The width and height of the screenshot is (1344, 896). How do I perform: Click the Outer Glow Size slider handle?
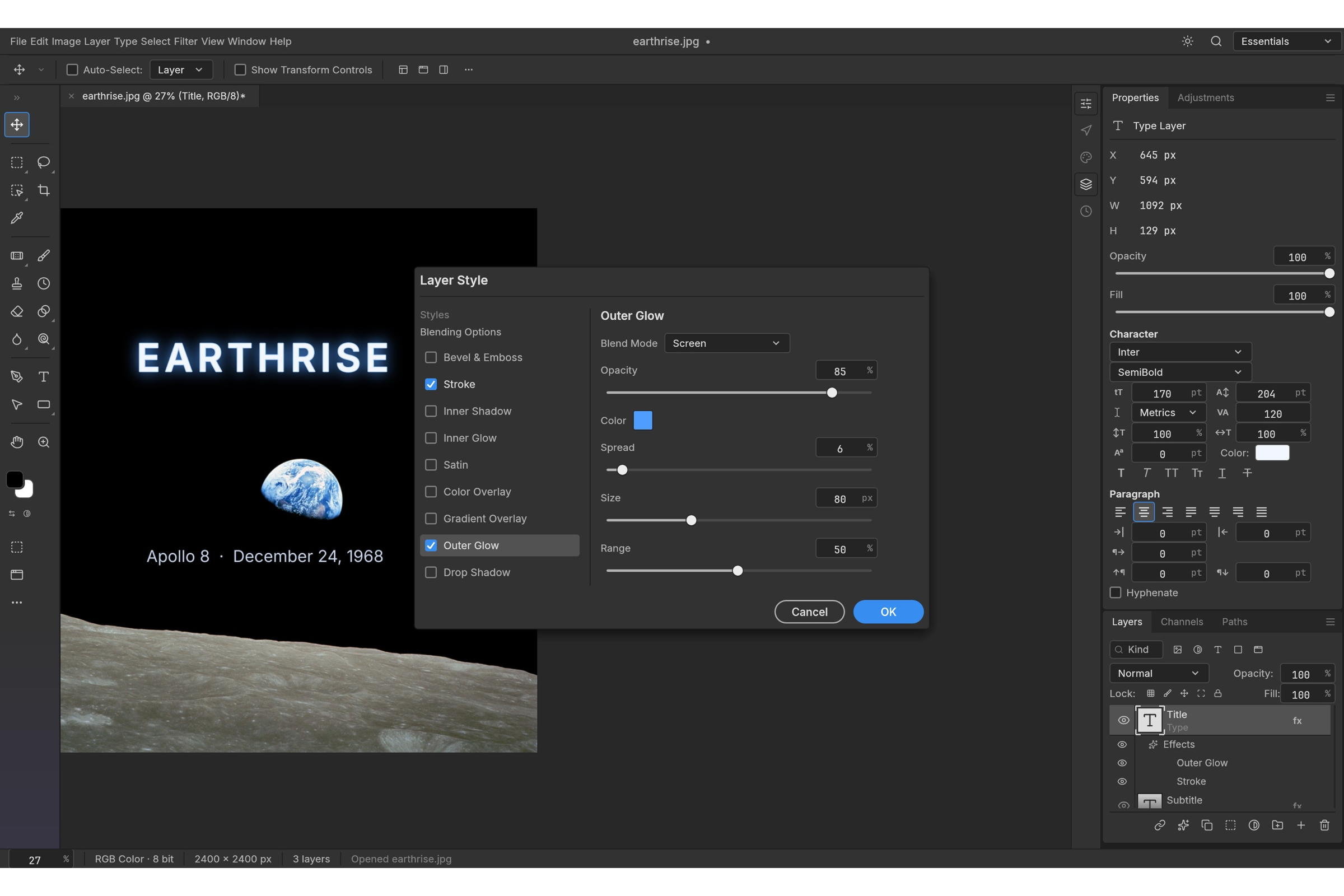(x=691, y=521)
